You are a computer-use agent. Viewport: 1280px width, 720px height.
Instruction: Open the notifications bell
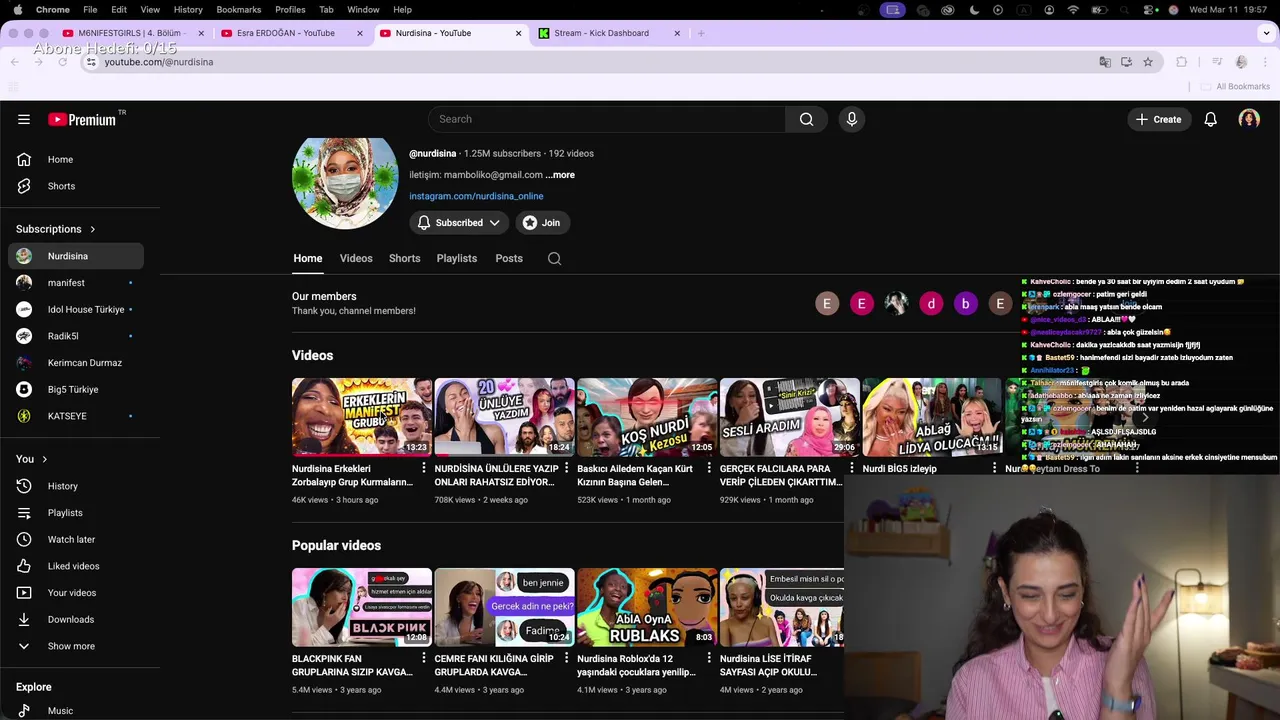click(1211, 119)
